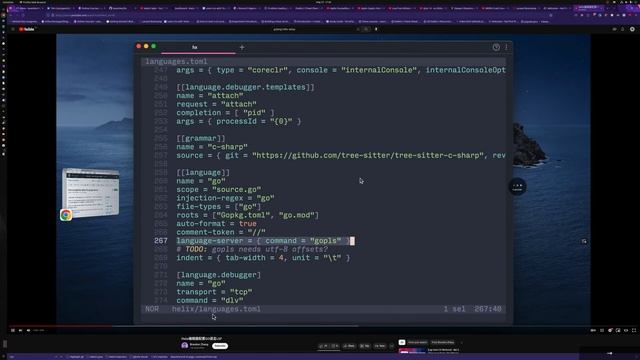Click the help question-mark icon in terminal
Screen dimensions: 640x360
click(x=496, y=47)
